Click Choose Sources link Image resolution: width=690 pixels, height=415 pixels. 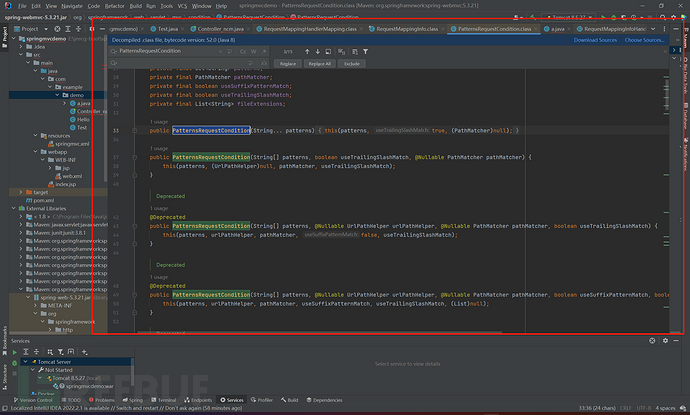644,40
